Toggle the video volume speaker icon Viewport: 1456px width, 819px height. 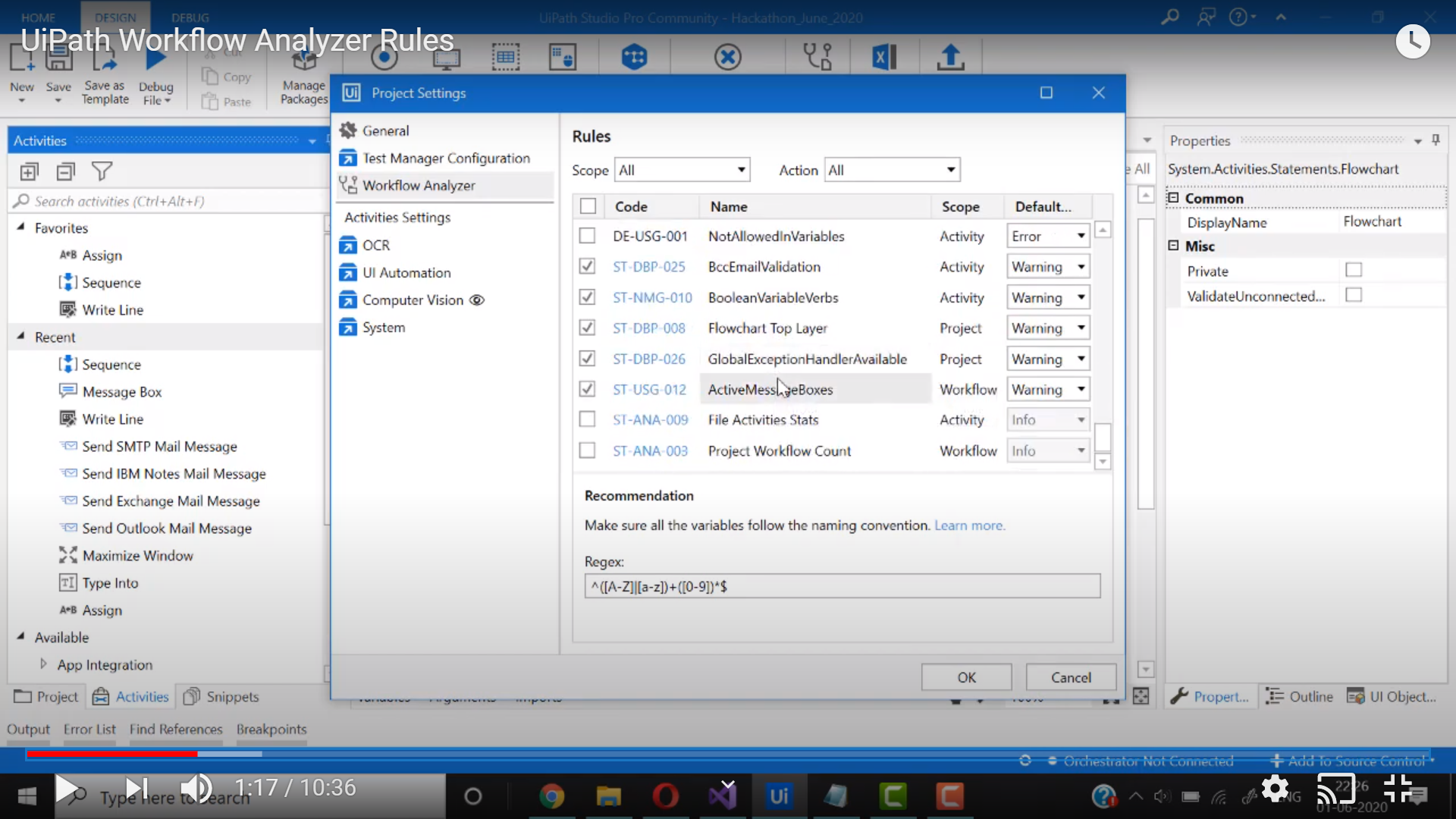(196, 789)
